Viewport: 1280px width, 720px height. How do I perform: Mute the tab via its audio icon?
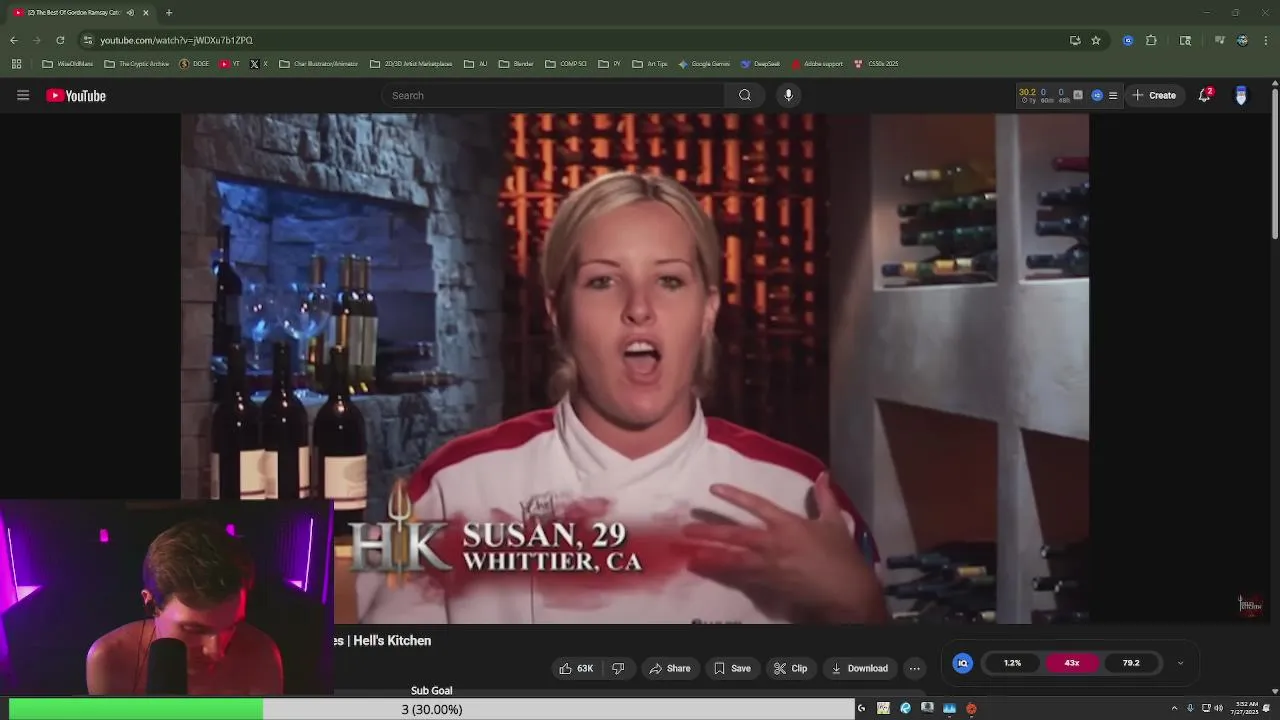pos(130,13)
